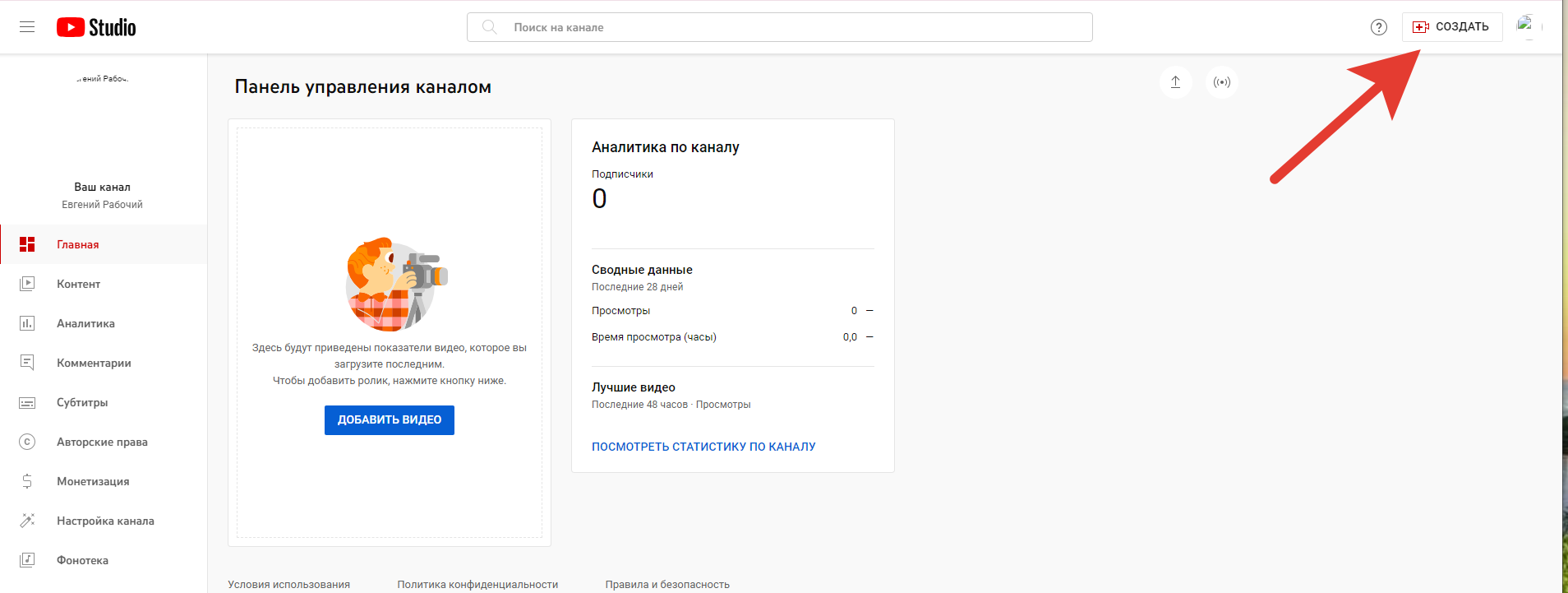Open Контент section in sidebar

coord(78,284)
